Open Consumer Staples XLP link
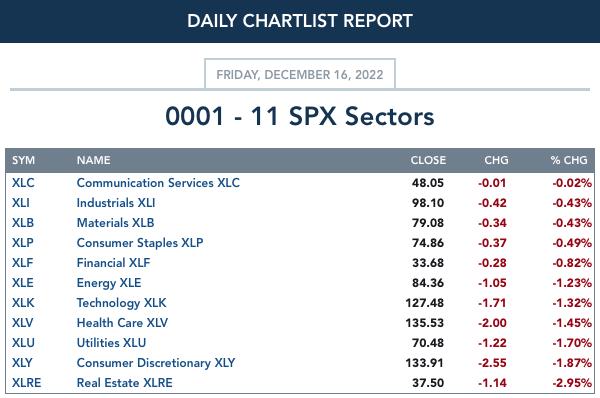The image size is (600, 398). (140, 243)
